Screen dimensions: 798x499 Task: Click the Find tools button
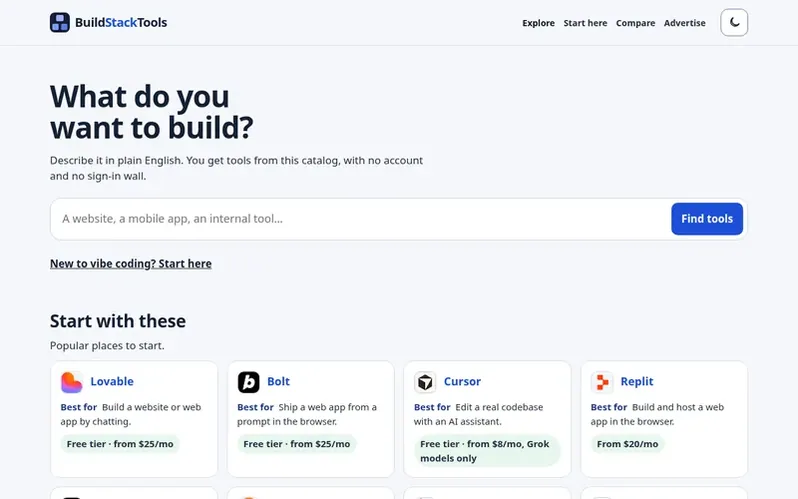click(707, 219)
